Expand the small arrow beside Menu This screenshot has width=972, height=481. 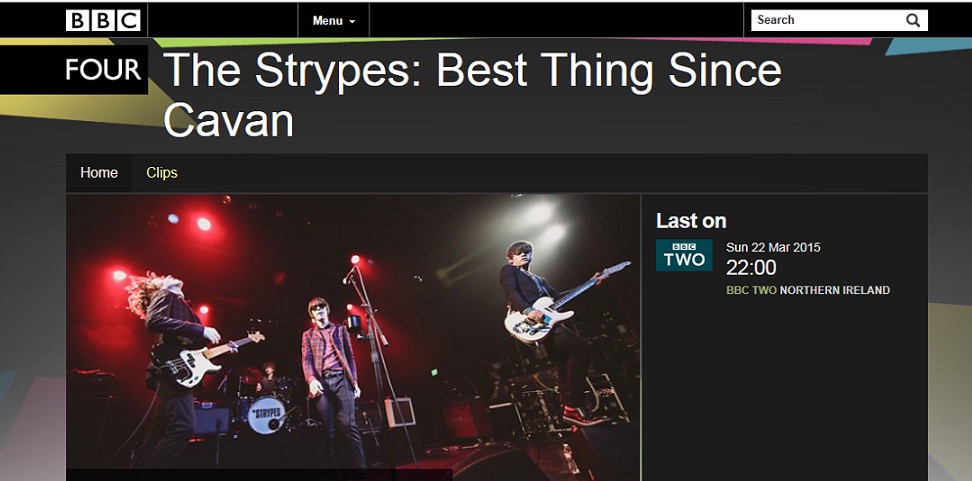pyautogui.click(x=352, y=22)
